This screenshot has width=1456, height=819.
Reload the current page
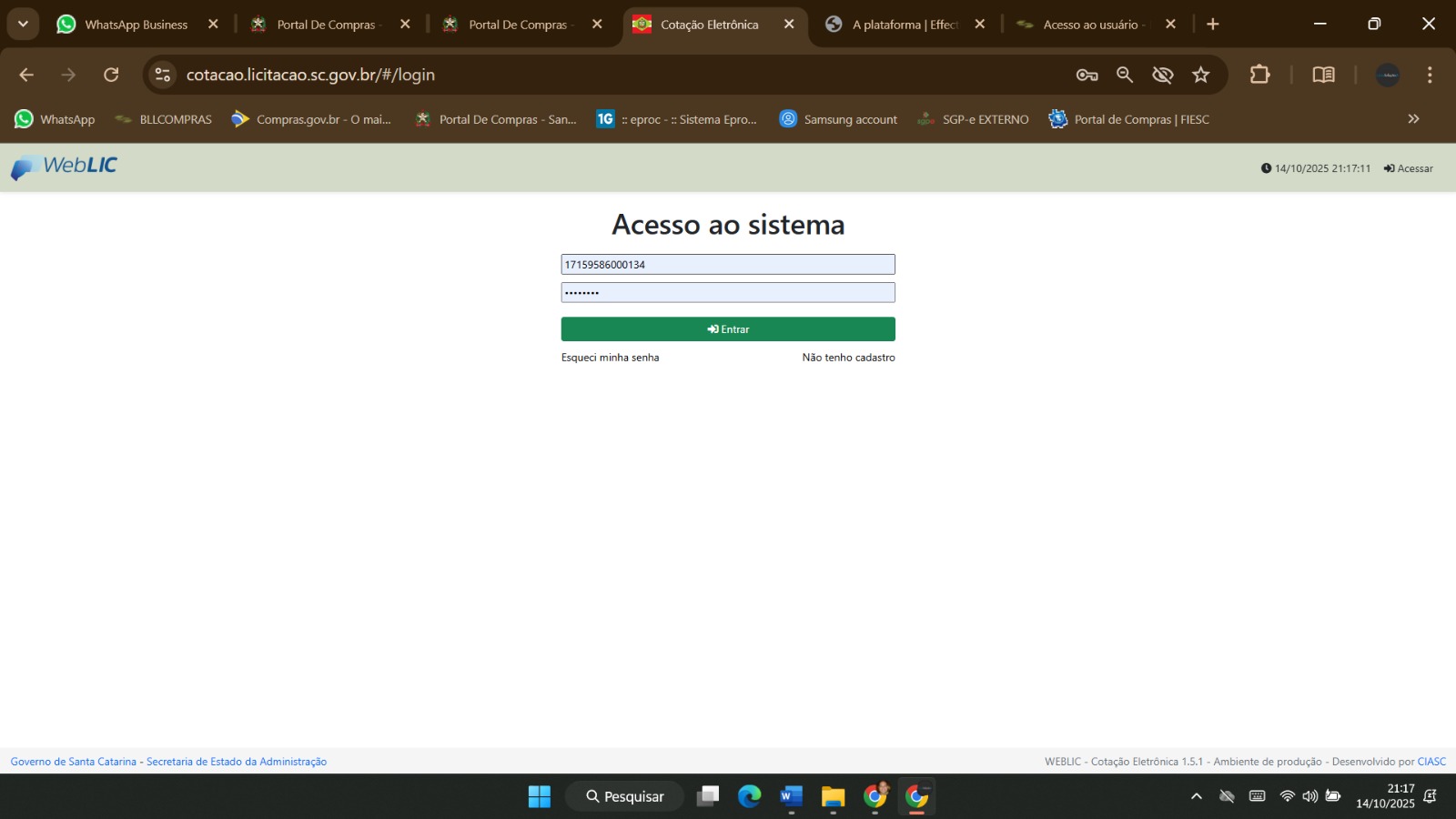[111, 75]
